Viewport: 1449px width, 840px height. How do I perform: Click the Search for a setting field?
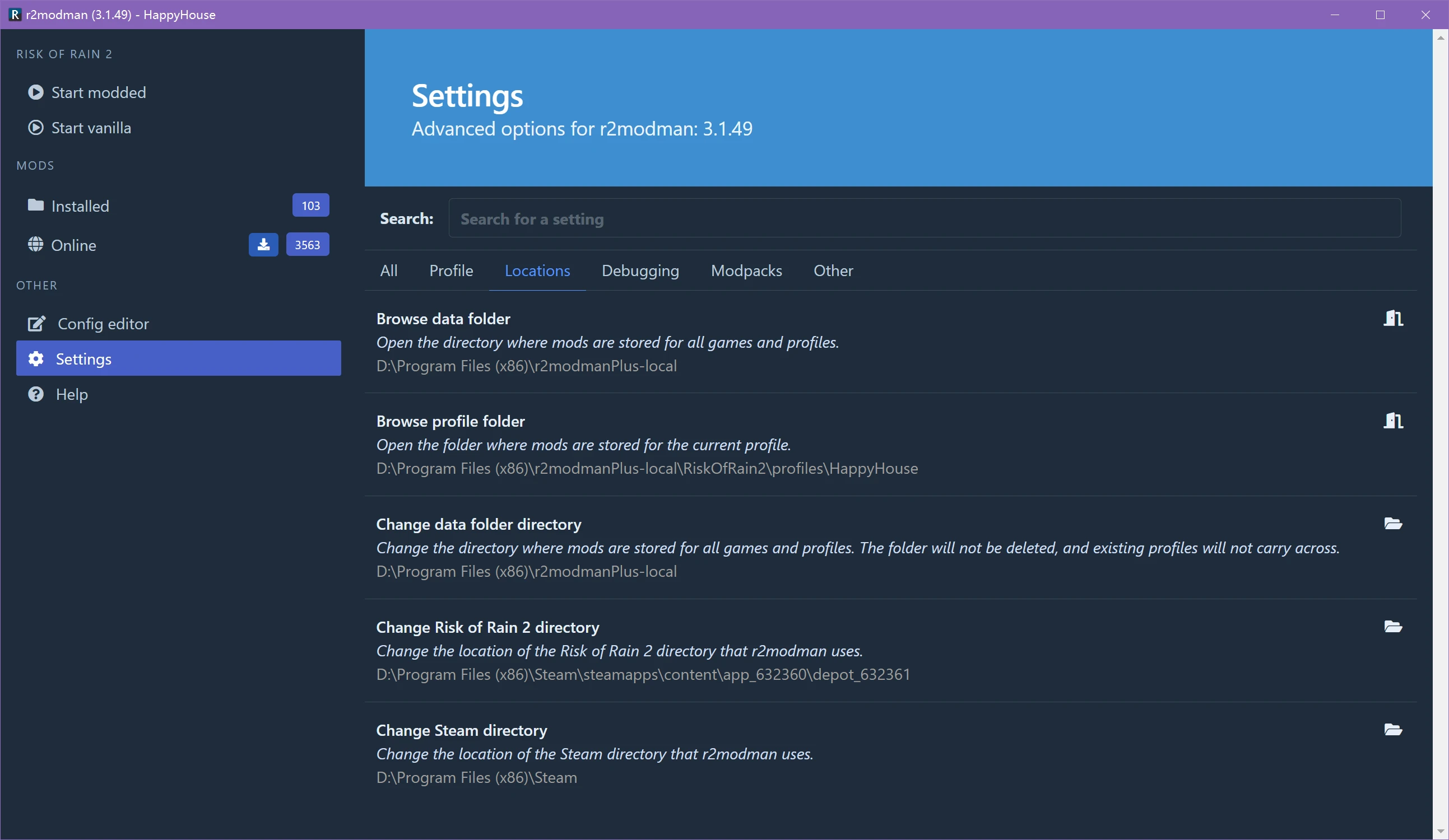click(x=924, y=218)
